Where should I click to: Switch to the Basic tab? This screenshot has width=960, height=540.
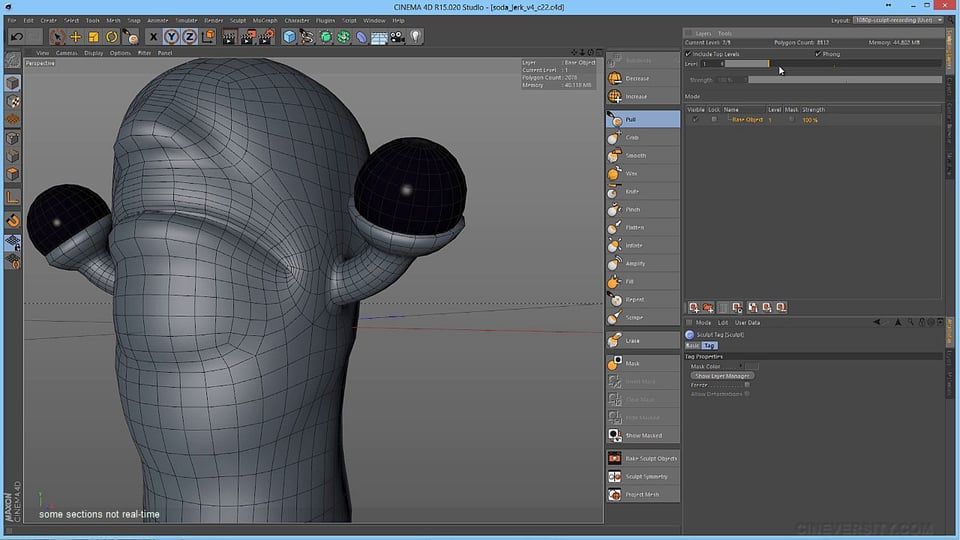692,345
